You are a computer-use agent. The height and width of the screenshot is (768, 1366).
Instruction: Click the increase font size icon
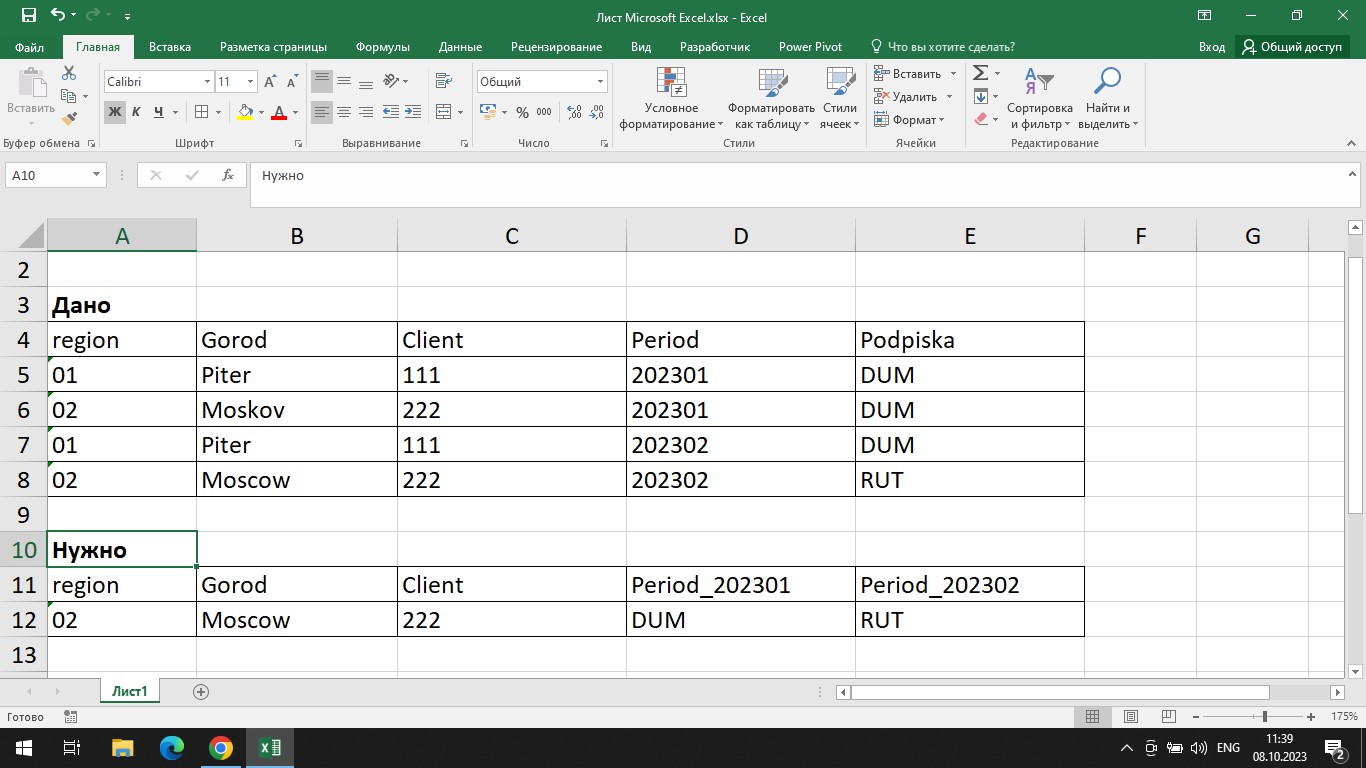pos(270,82)
